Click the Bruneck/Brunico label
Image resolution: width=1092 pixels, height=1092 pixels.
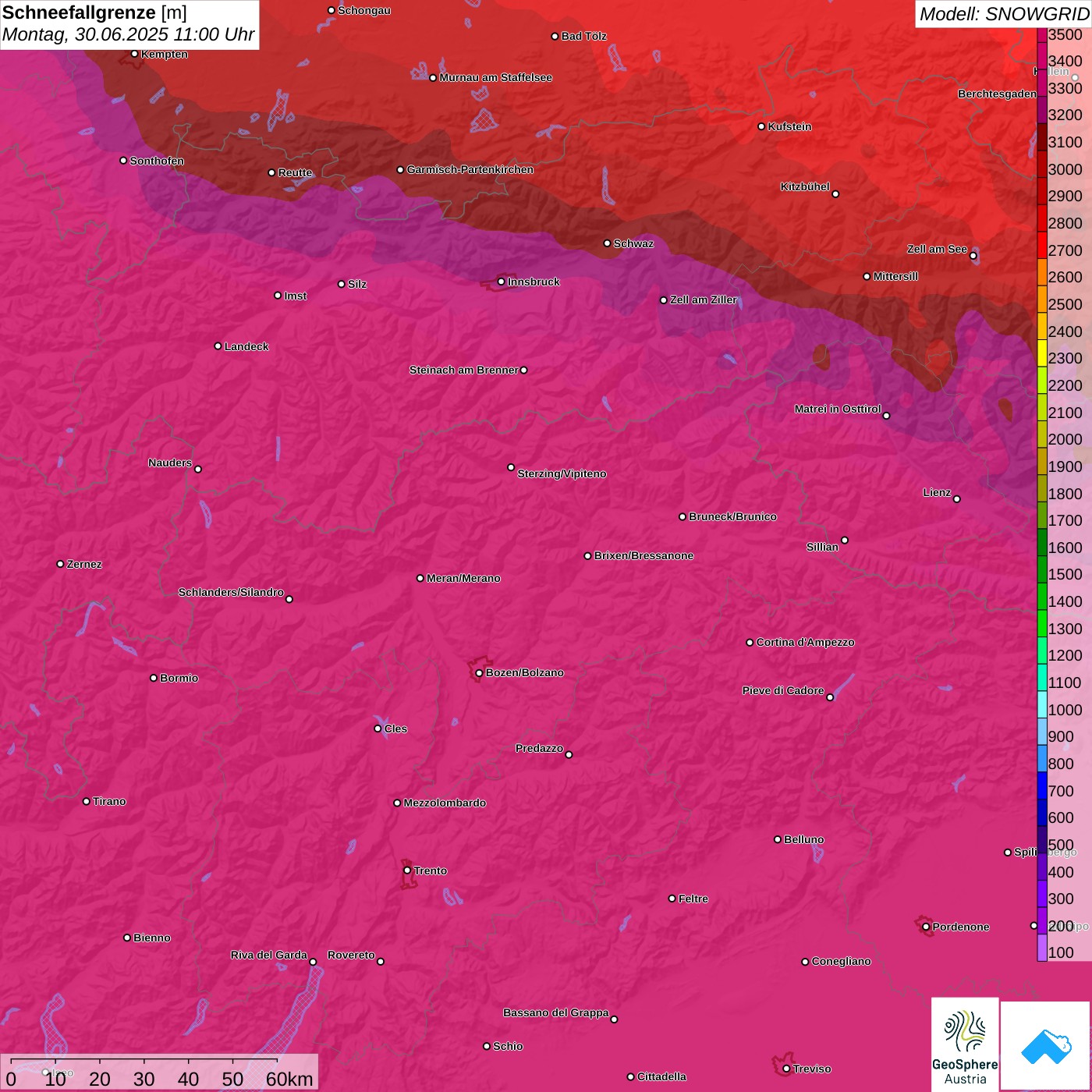click(732, 516)
